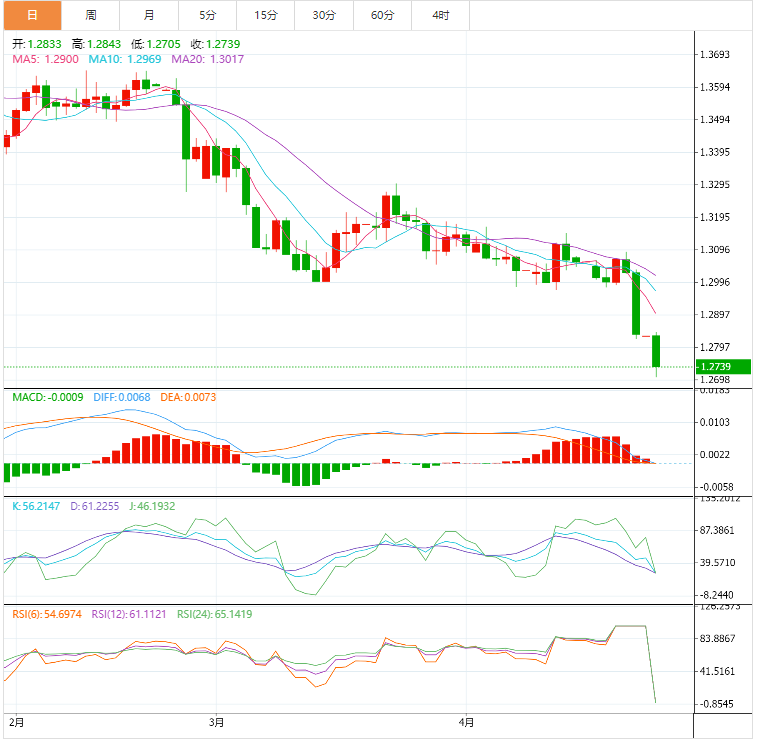Click the 1.3494 price axis label
Image resolution: width=757 pixels, height=743 pixels.
715,120
